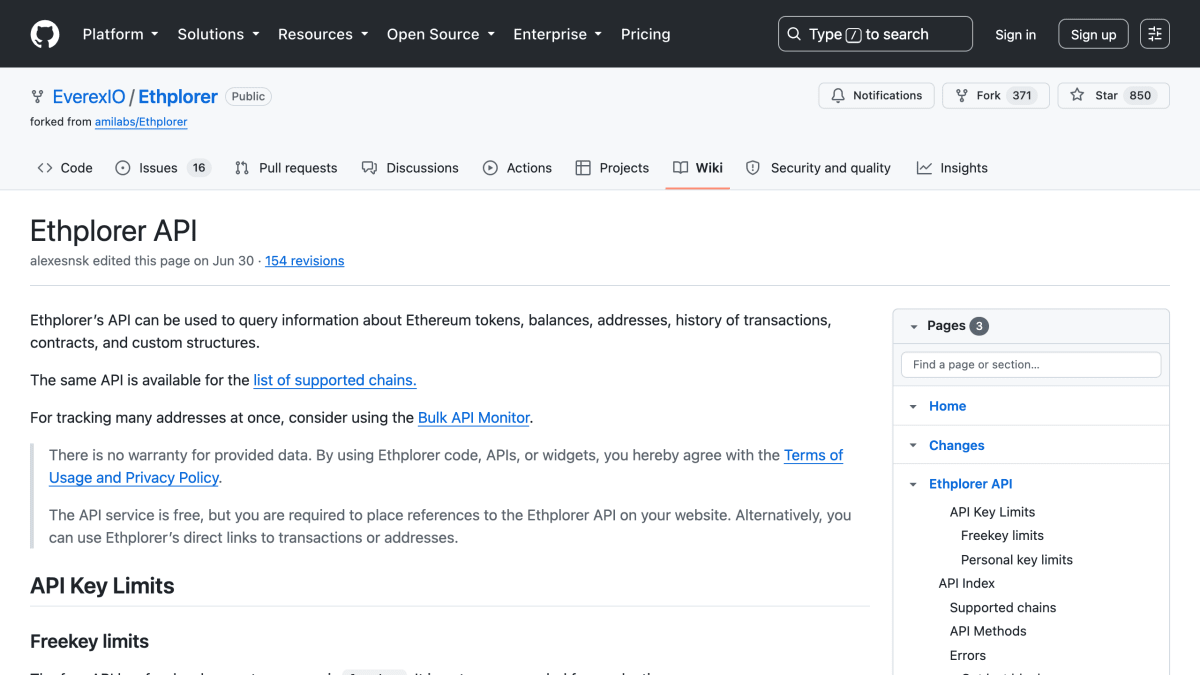This screenshot has width=1200, height=675.
Task: Jump to API Index in sidebar
Action: point(966,583)
